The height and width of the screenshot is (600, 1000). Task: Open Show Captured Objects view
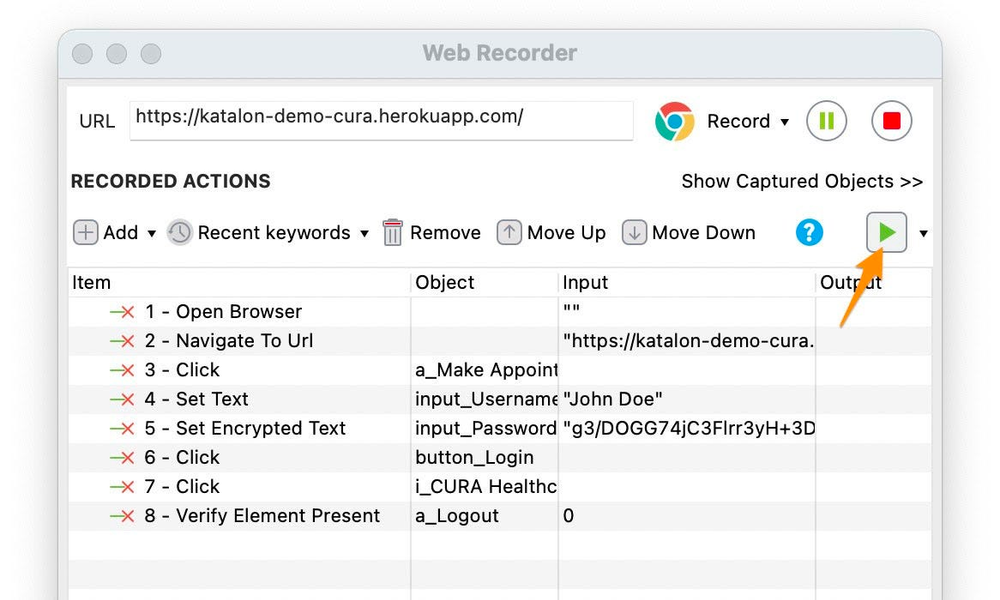pos(802,181)
